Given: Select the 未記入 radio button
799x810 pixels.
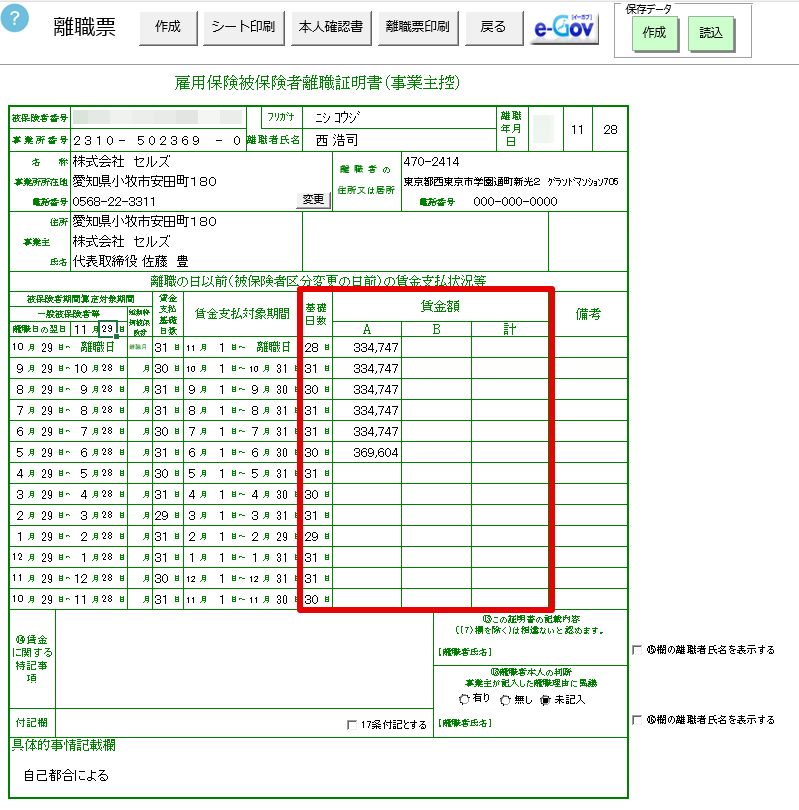Looking at the screenshot, I should [545, 700].
